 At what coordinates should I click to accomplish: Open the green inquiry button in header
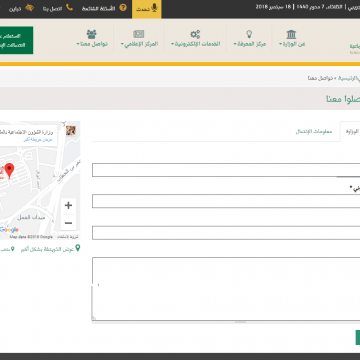click(x=16, y=40)
